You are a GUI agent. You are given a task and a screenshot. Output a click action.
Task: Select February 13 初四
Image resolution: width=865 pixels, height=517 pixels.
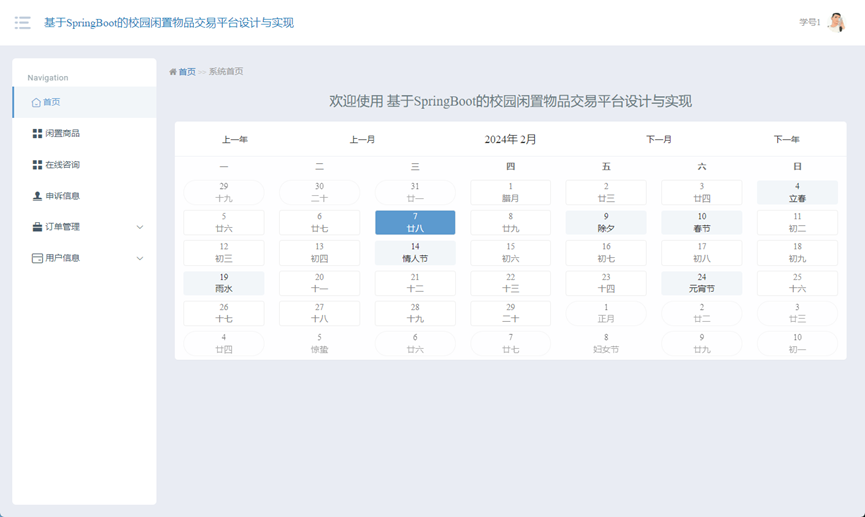(319, 253)
